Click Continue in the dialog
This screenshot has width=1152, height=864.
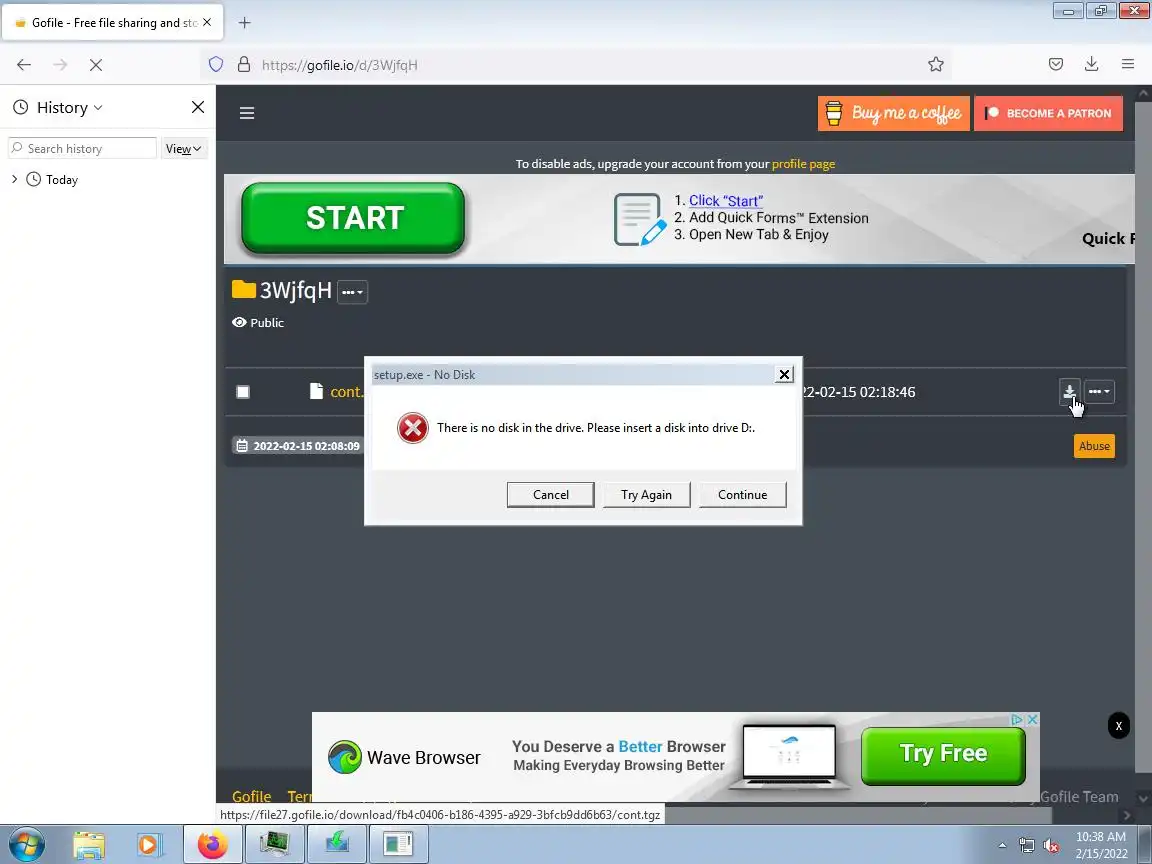(x=742, y=494)
